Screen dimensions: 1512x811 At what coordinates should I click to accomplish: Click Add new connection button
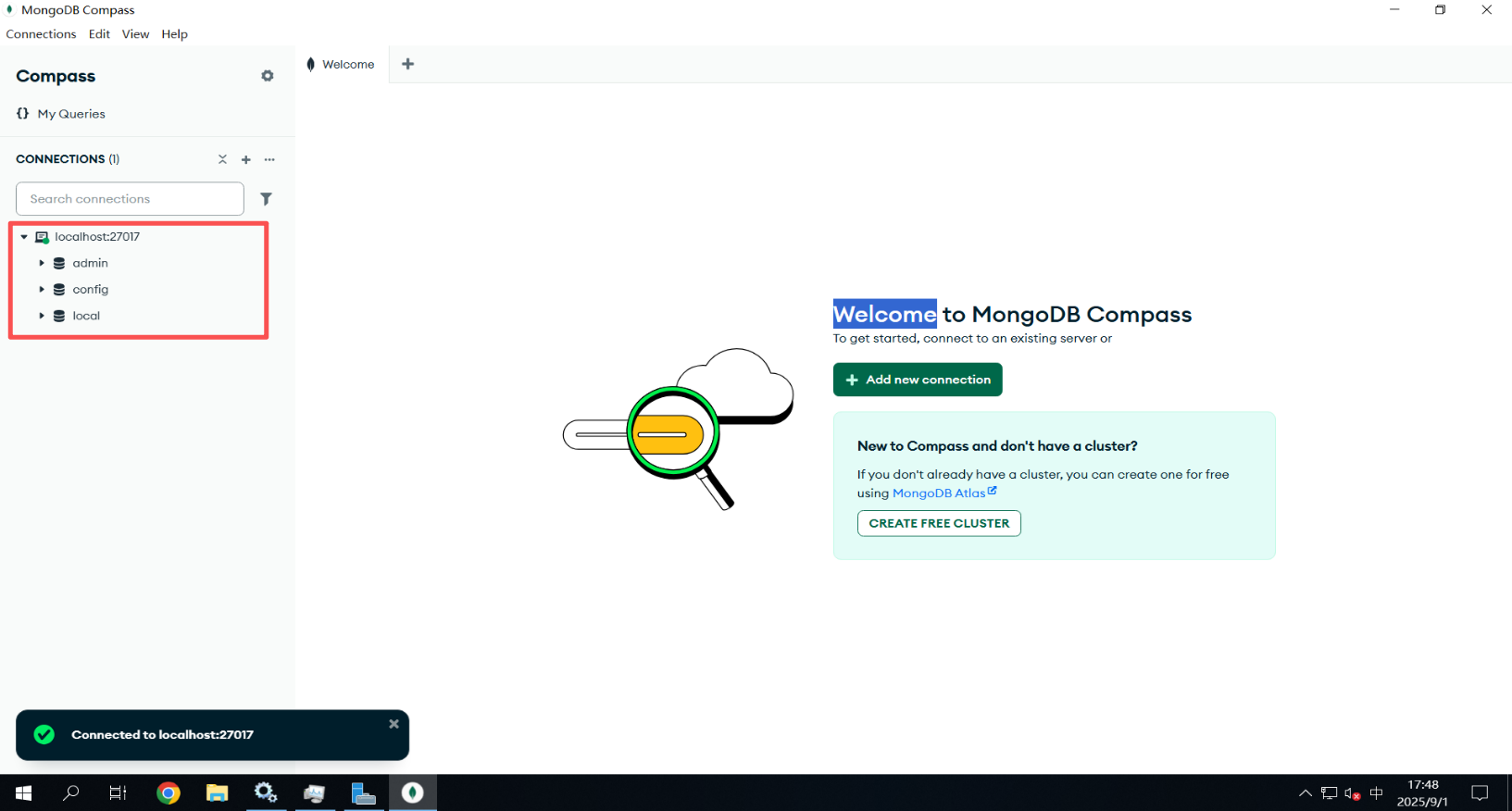[918, 380]
